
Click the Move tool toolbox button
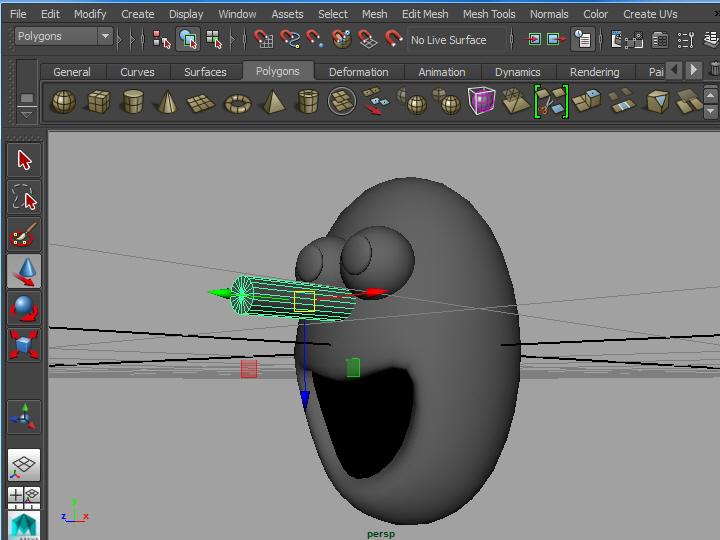pos(25,271)
